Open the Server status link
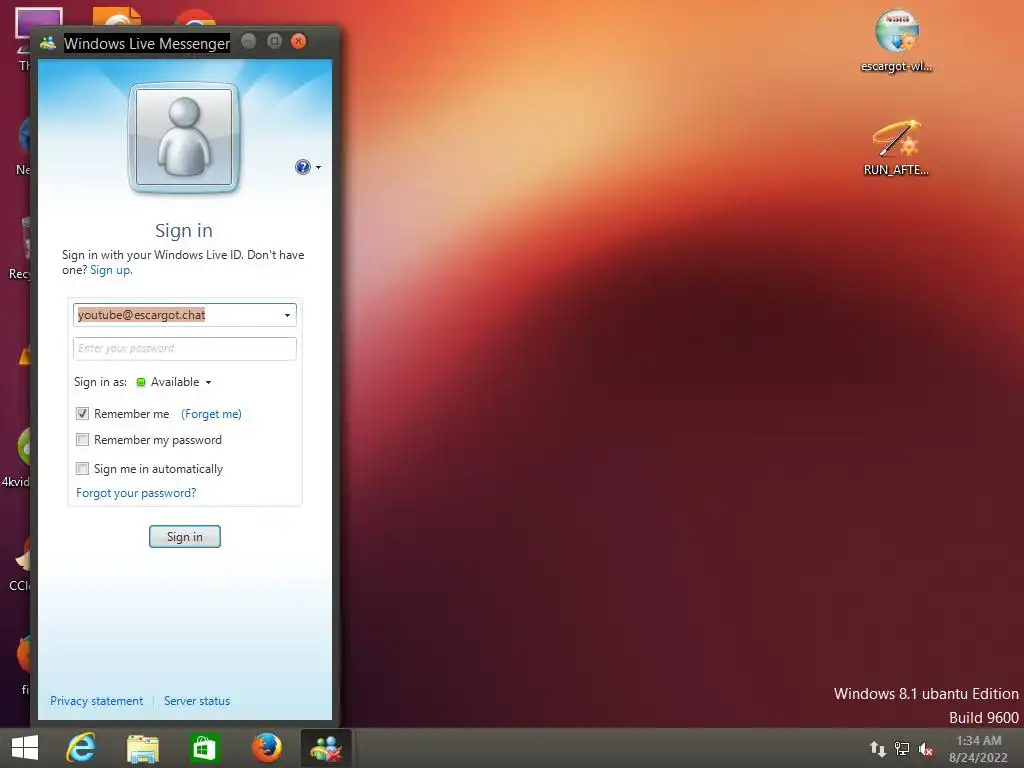This screenshot has width=1024, height=768. [x=197, y=701]
